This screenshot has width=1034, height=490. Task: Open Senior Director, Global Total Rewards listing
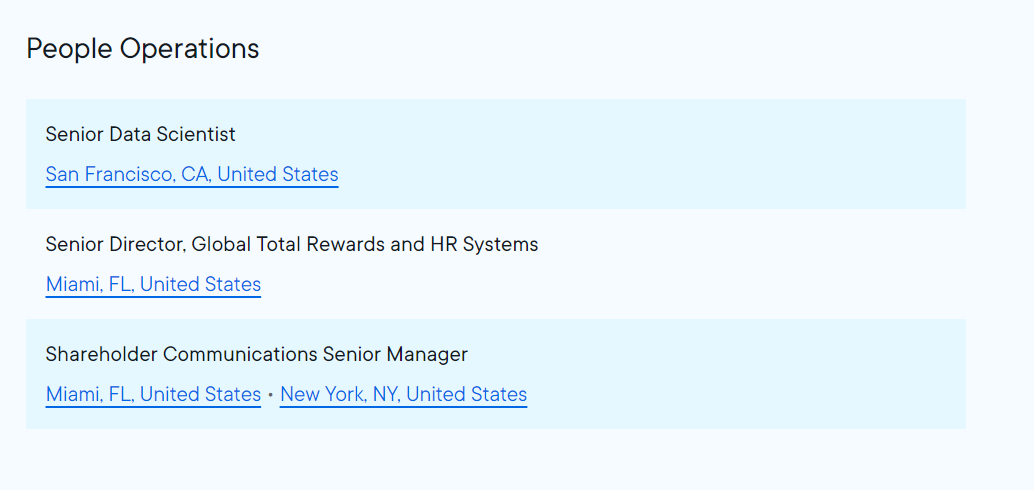(291, 244)
